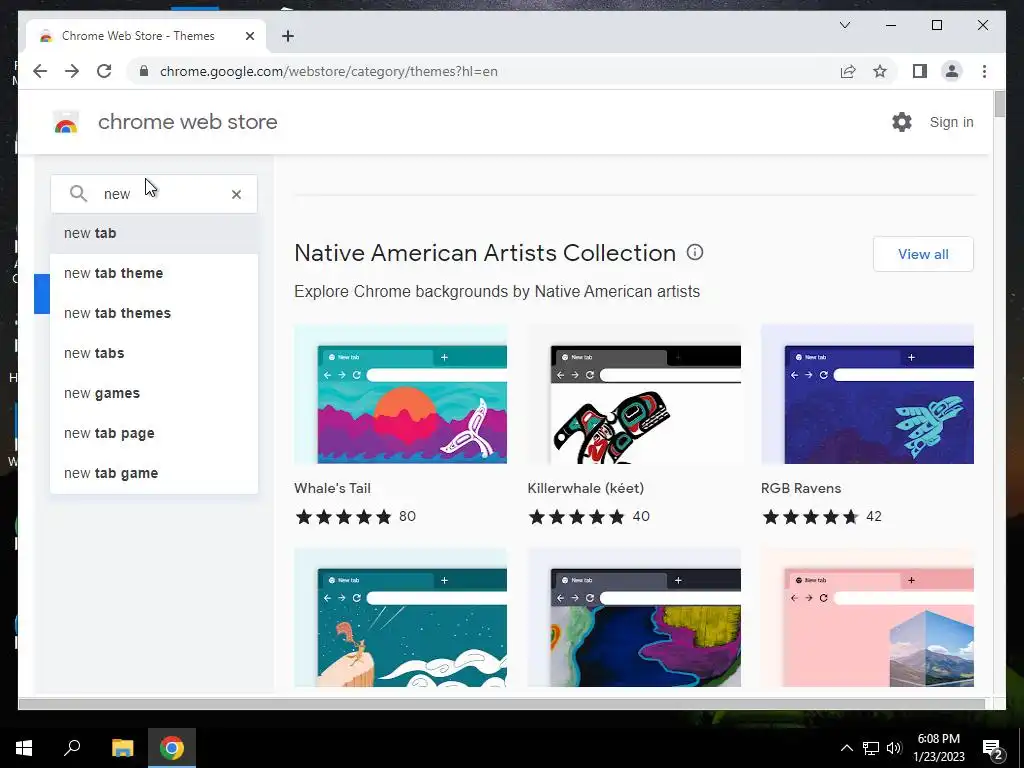Click the info icon beside Native American Artists Collection
1024x768 pixels.
point(695,252)
